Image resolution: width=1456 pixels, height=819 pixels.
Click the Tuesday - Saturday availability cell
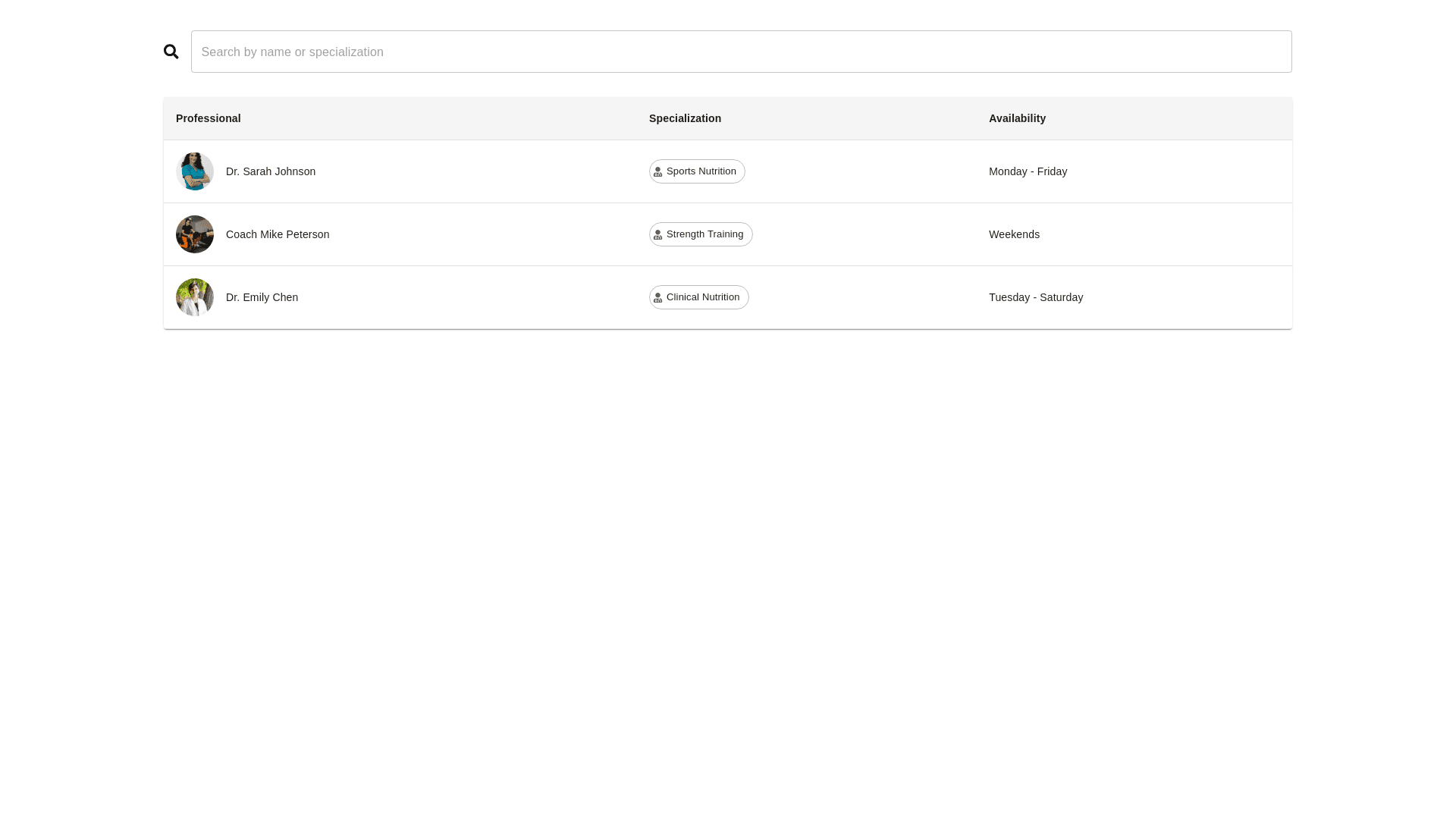click(1036, 297)
